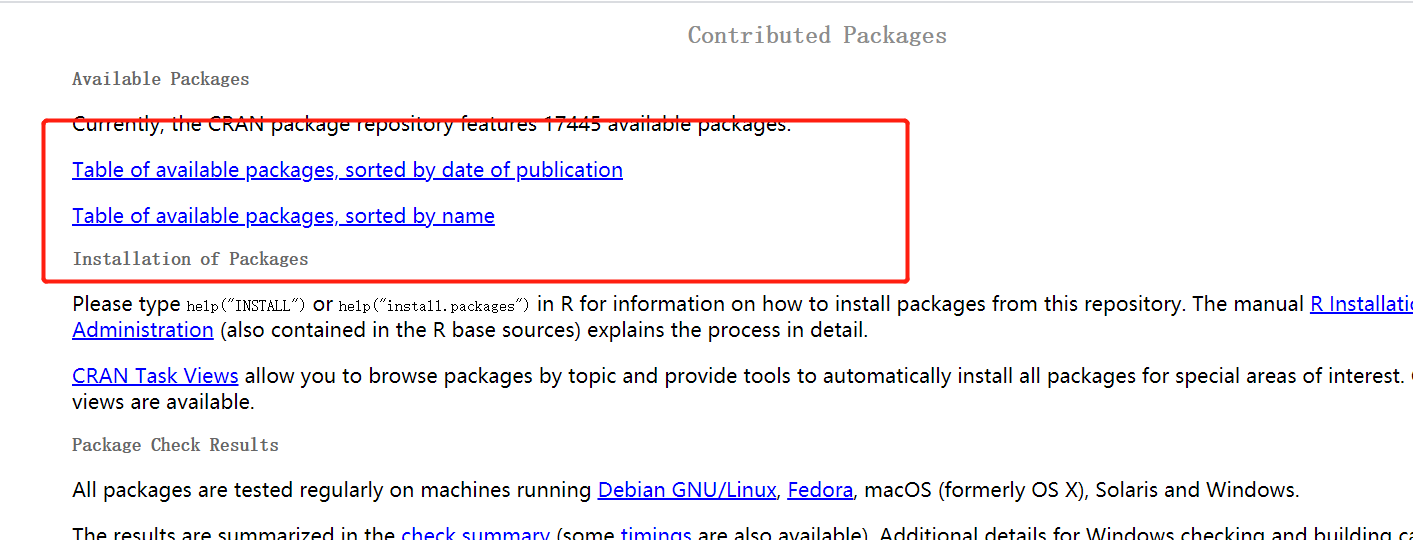Click the help("install.packages") code text
Screen dimensions: 1413x540
point(434,305)
